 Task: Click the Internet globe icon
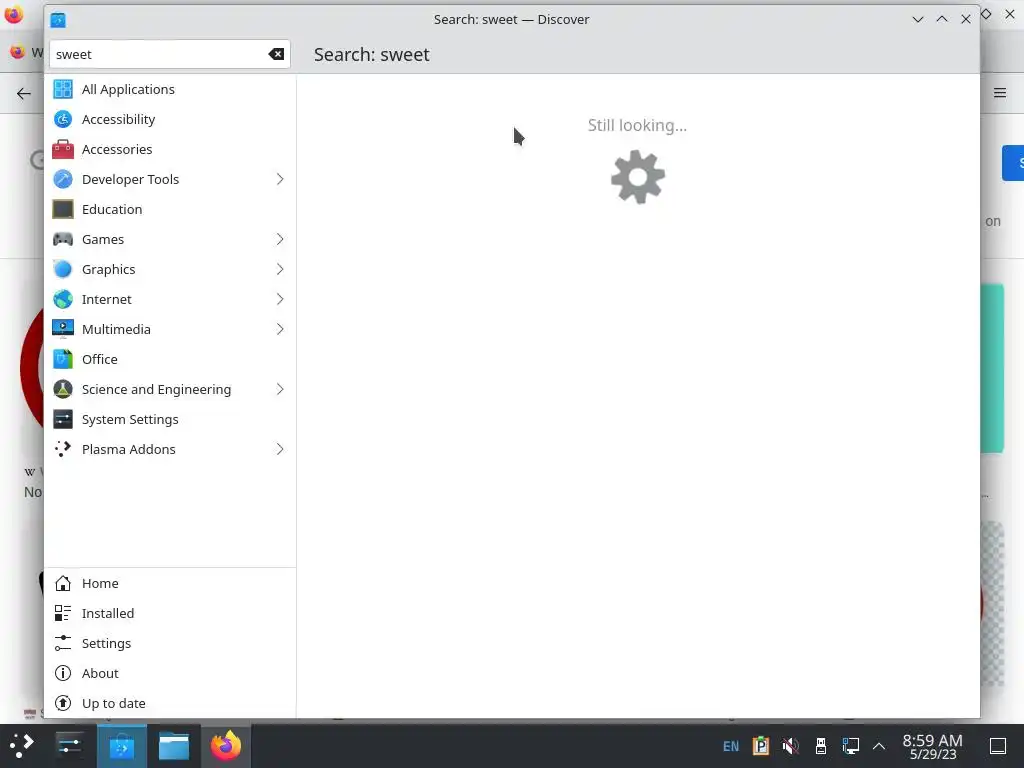point(63,300)
